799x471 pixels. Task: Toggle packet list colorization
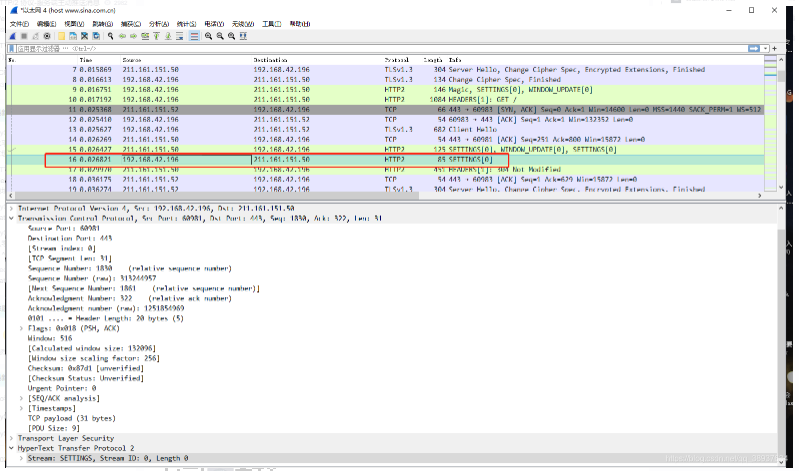point(194,36)
